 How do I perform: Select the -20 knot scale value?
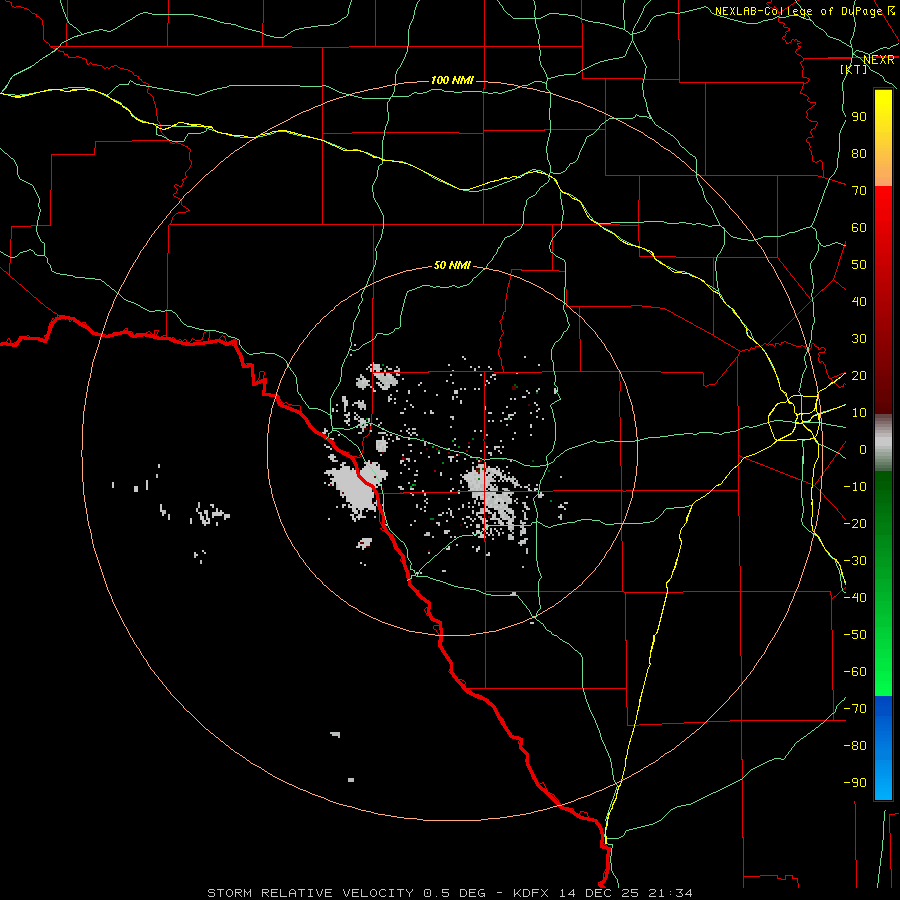(x=855, y=524)
